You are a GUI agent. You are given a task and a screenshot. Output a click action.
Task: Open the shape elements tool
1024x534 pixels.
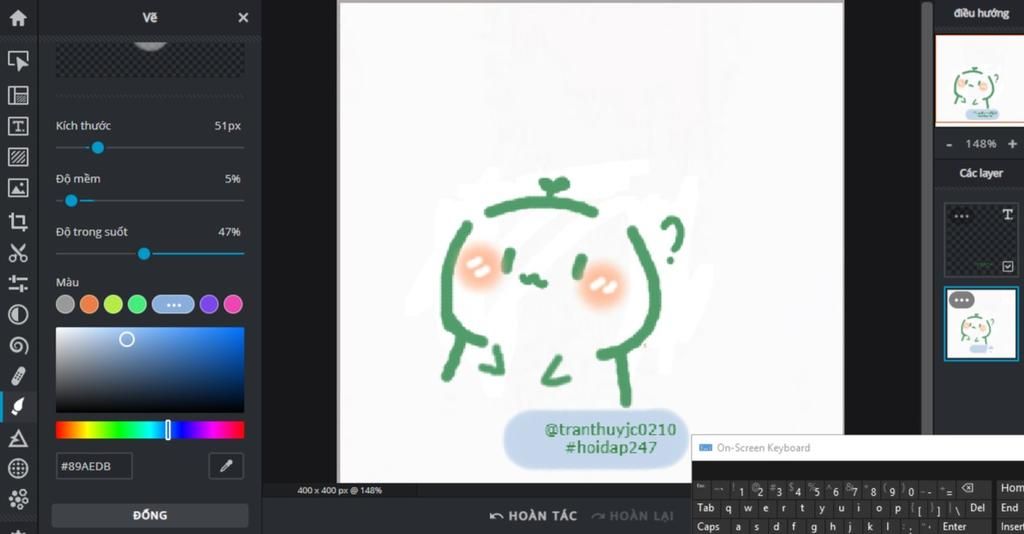tap(18, 438)
